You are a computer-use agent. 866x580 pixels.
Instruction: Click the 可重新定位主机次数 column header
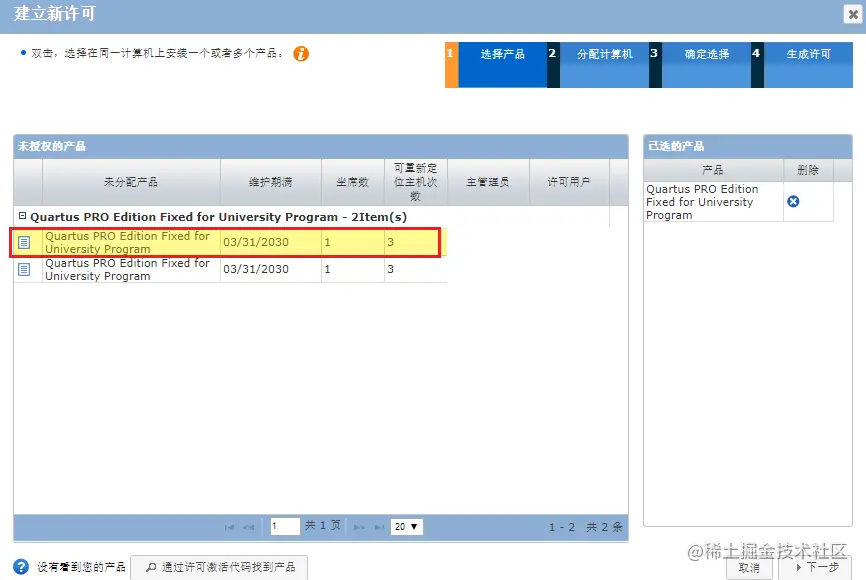coord(415,182)
